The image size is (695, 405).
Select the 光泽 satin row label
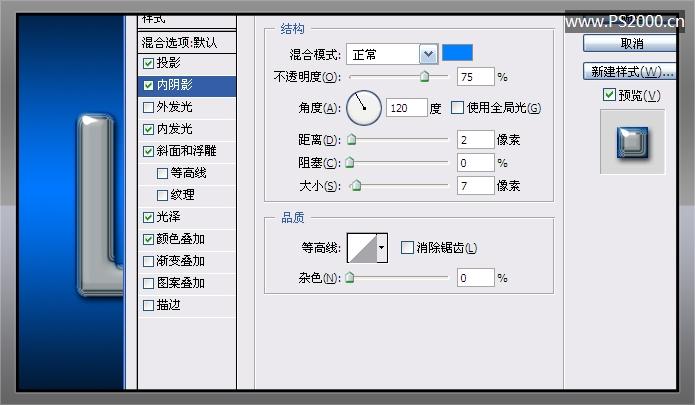(168, 217)
